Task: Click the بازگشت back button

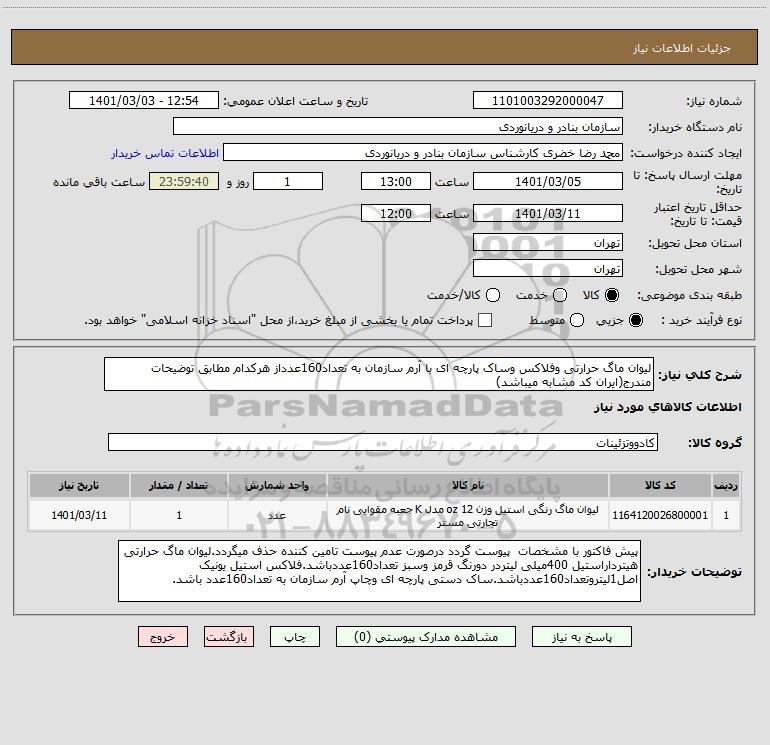Action: (x=229, y=636)
